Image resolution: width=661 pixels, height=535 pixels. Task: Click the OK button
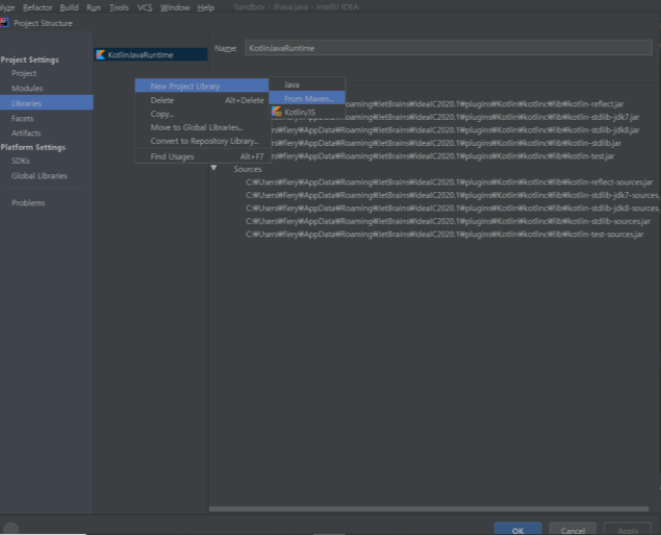(518, 529)
